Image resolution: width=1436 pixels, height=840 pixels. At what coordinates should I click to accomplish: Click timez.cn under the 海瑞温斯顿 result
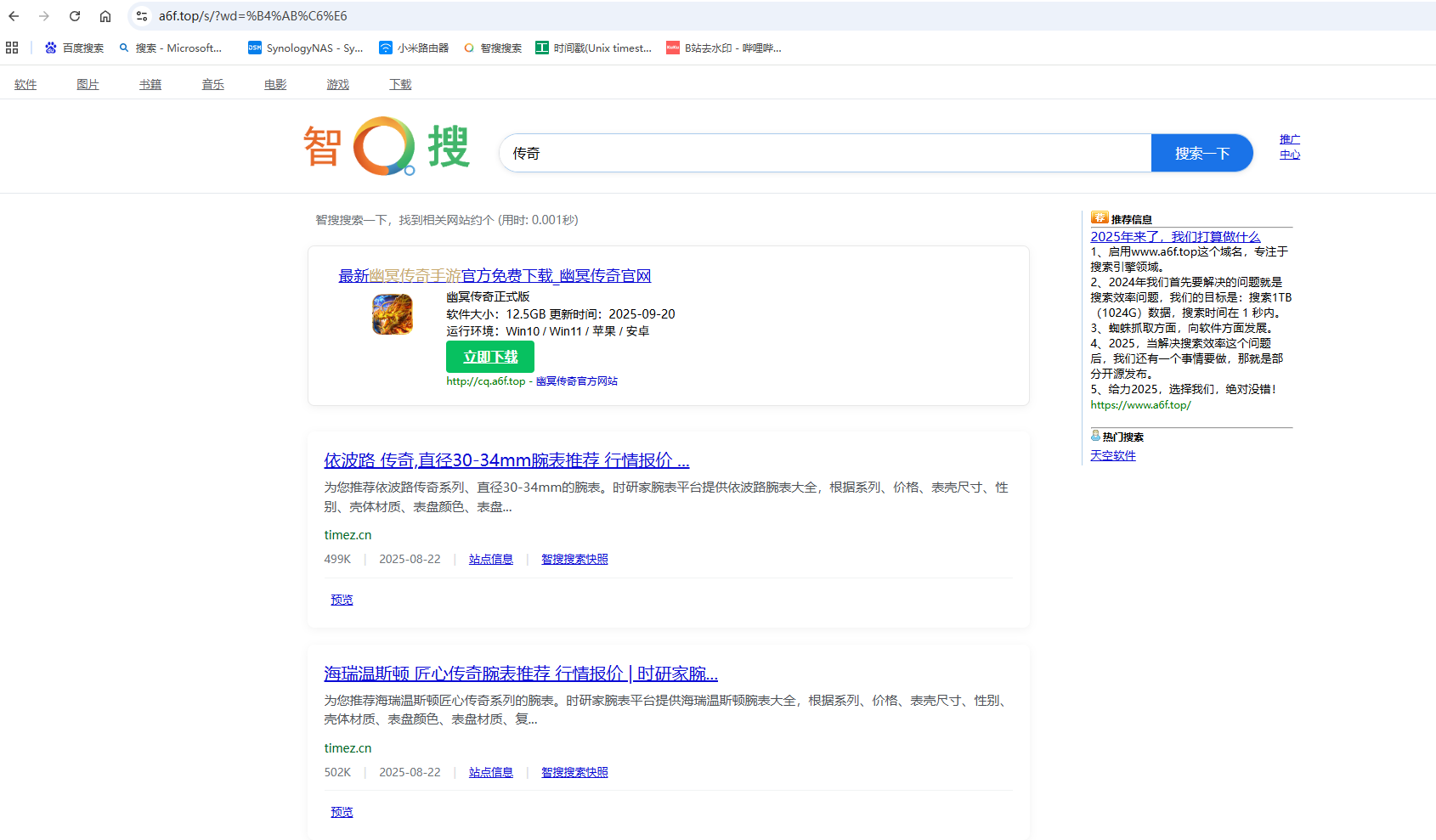(348, 748)
